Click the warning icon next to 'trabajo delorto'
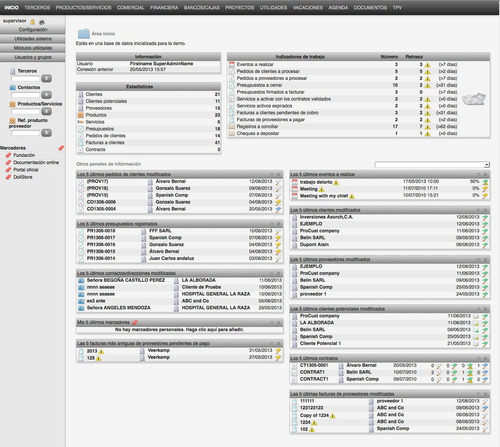Image resolution: width=500 pixels, height=447 pixels. 336,182
